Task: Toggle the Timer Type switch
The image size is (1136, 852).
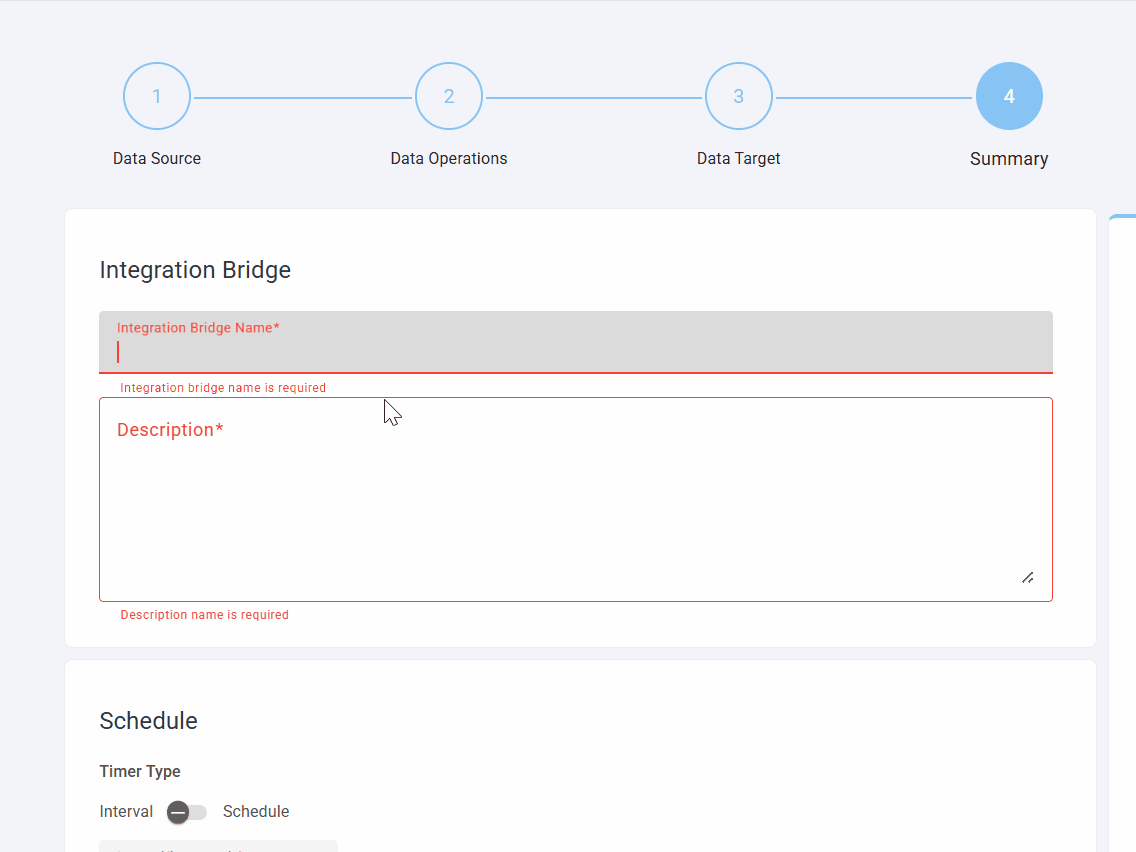Action: 186,812
